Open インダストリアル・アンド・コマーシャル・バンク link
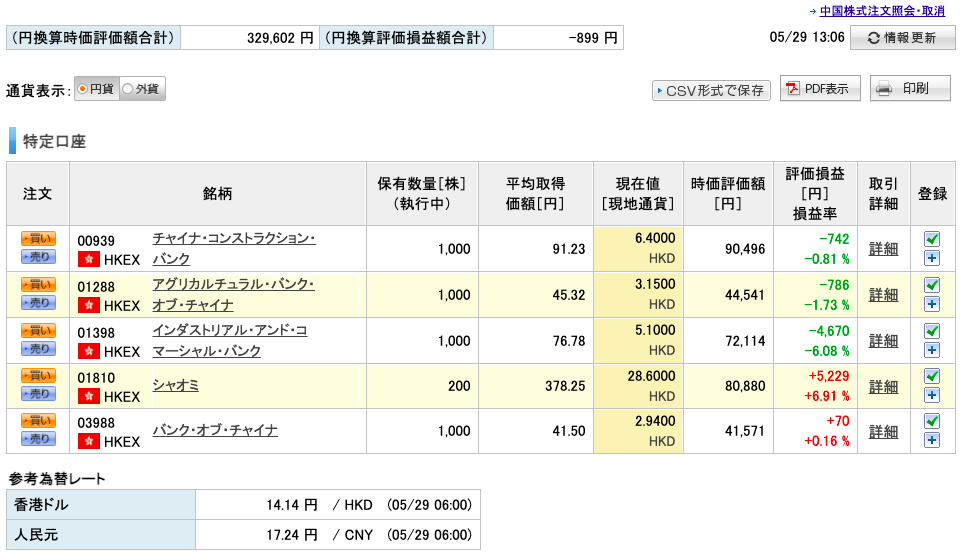Image resolution: width=960 pixels, height=557 pixels. [230, 340]
